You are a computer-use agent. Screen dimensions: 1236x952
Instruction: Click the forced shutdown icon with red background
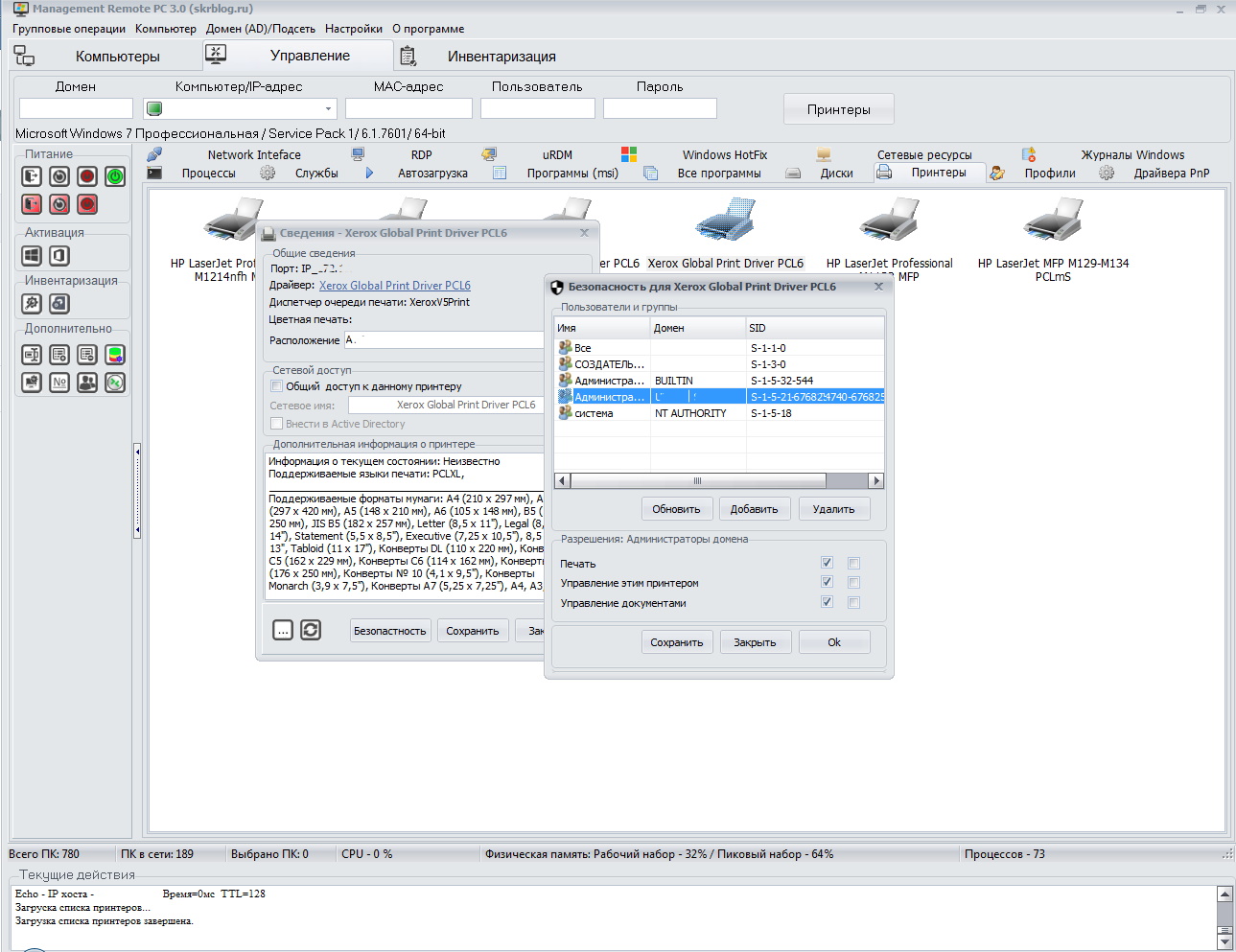coord(87,204)
